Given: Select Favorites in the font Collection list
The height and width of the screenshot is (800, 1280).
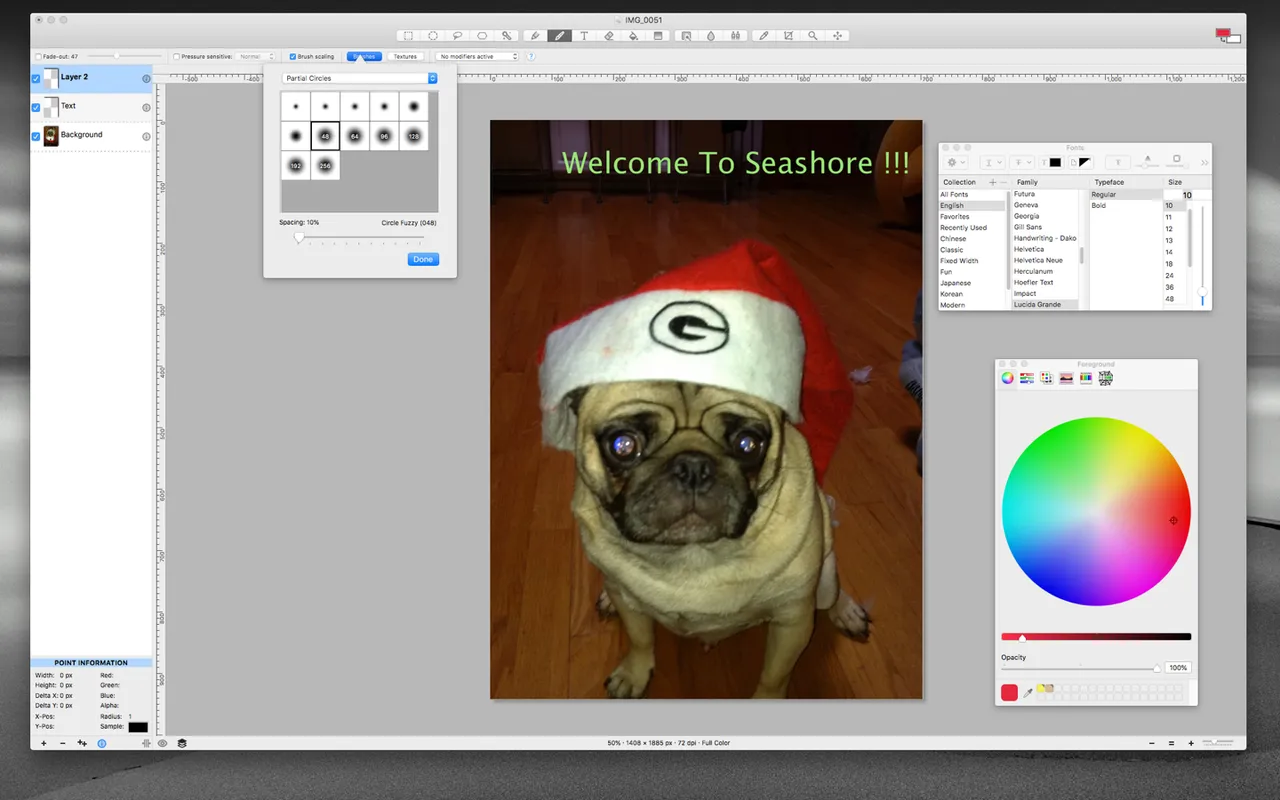Looking at the screenshot, I should pyautogui.click(x=955, y=216).
